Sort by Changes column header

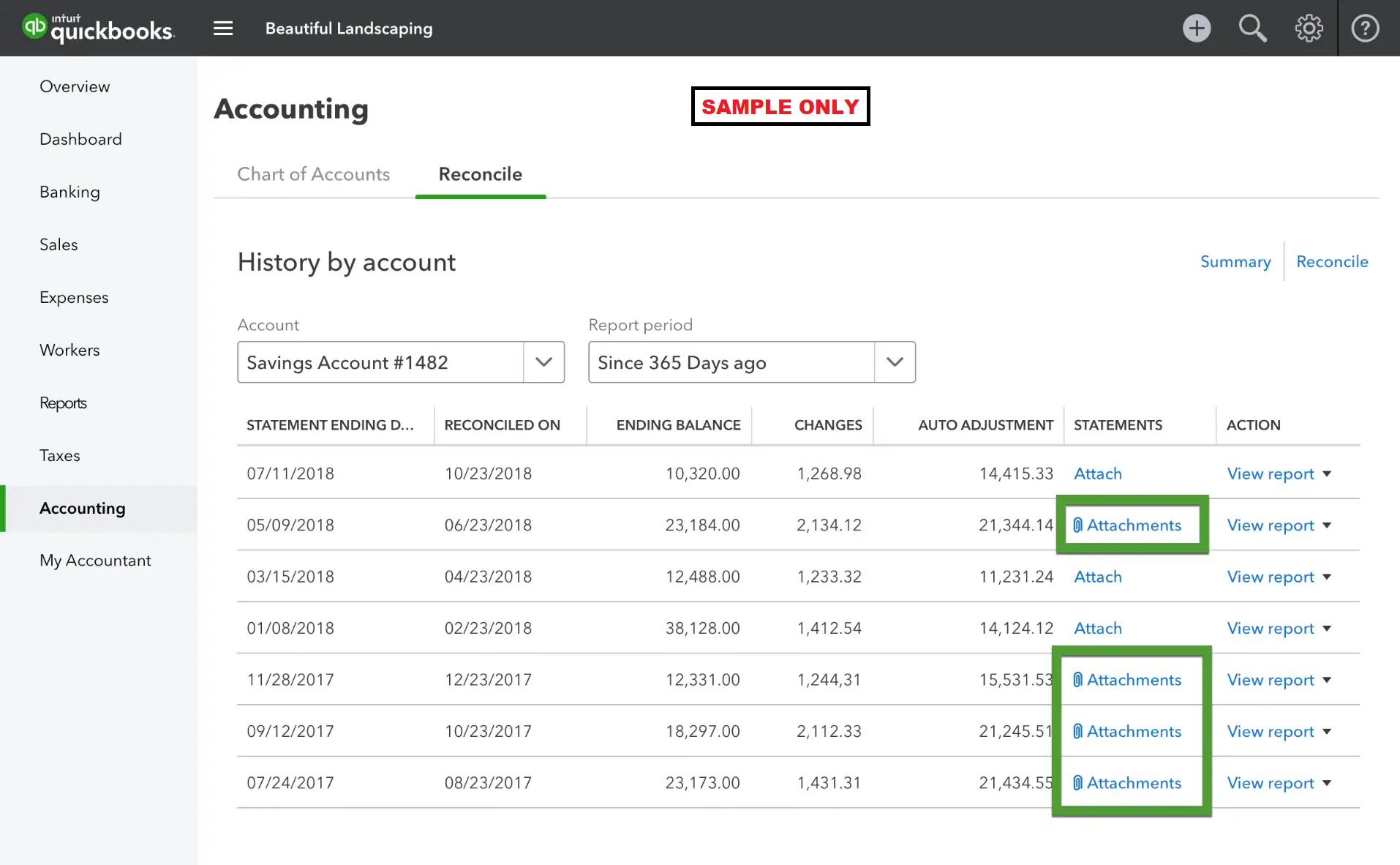point(828,425)
